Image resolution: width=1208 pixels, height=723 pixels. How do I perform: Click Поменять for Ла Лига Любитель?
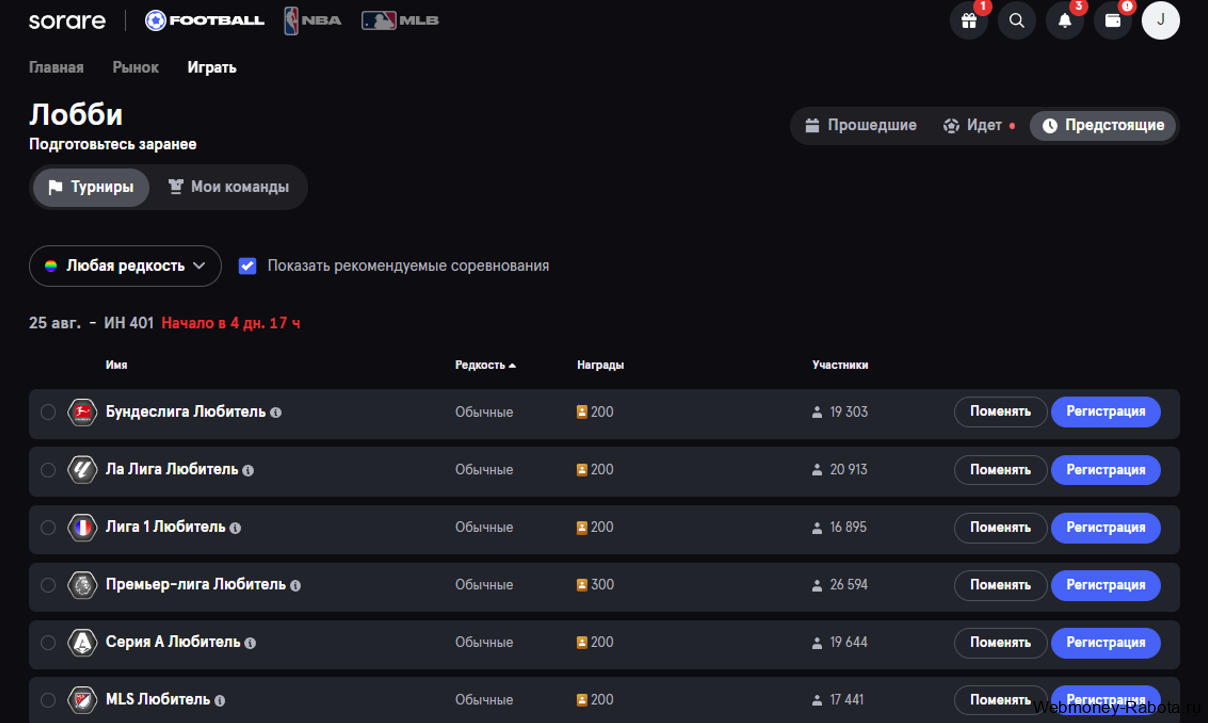click(1000, 470)
